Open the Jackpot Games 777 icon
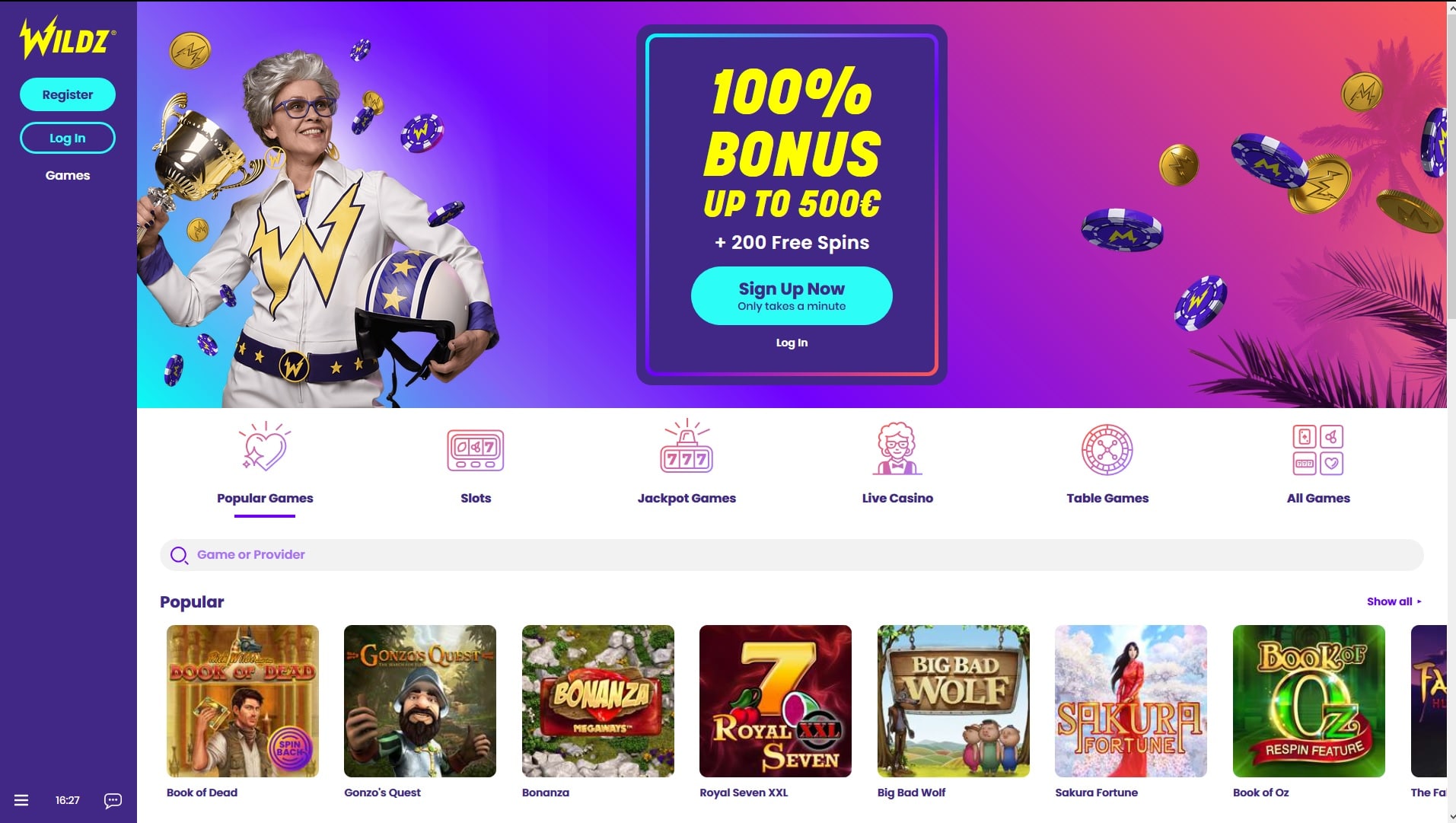This screenshot has height=823, width=1456. point(687,445)
